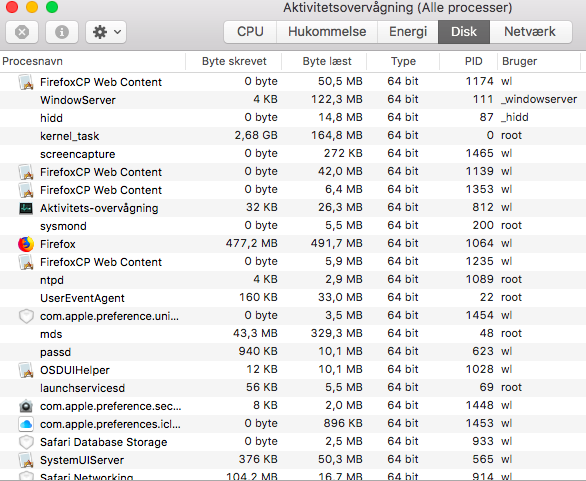Click icon of FirefoxCP Web Content PID 1235
586x481 pixels.
tap(26, 262)
